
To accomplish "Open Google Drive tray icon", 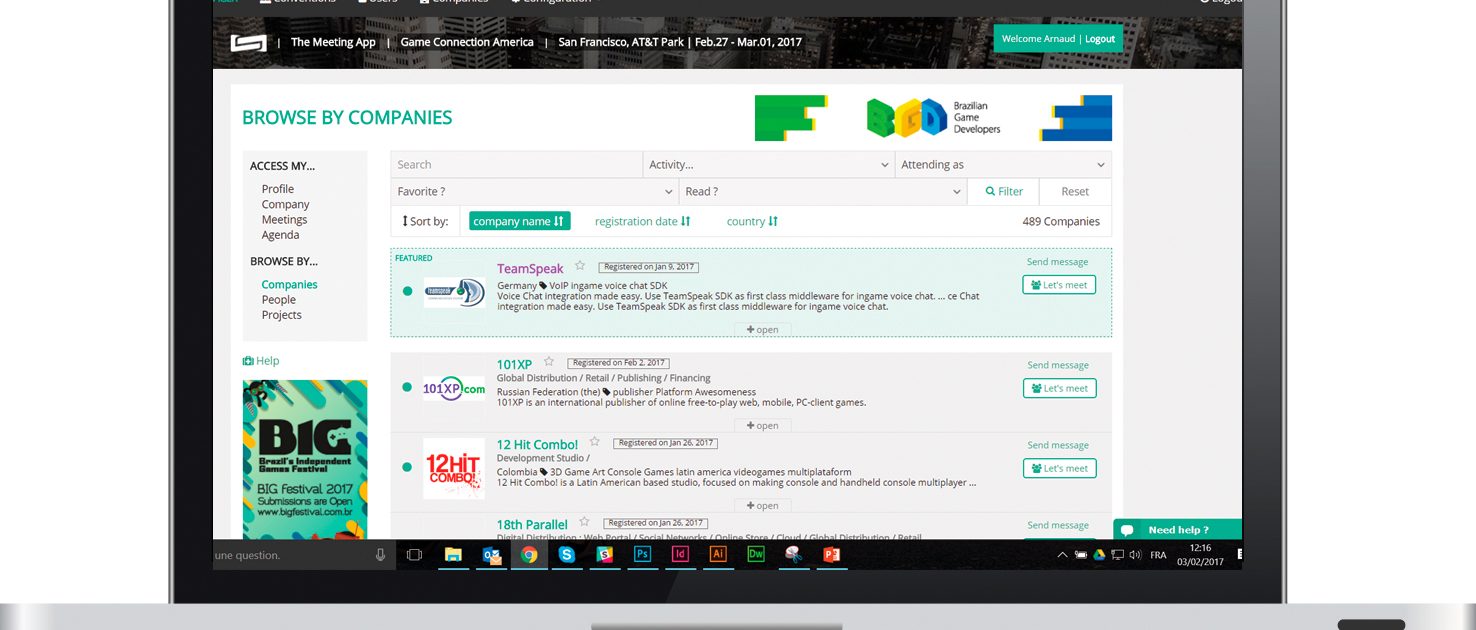I will (1098, 555).
